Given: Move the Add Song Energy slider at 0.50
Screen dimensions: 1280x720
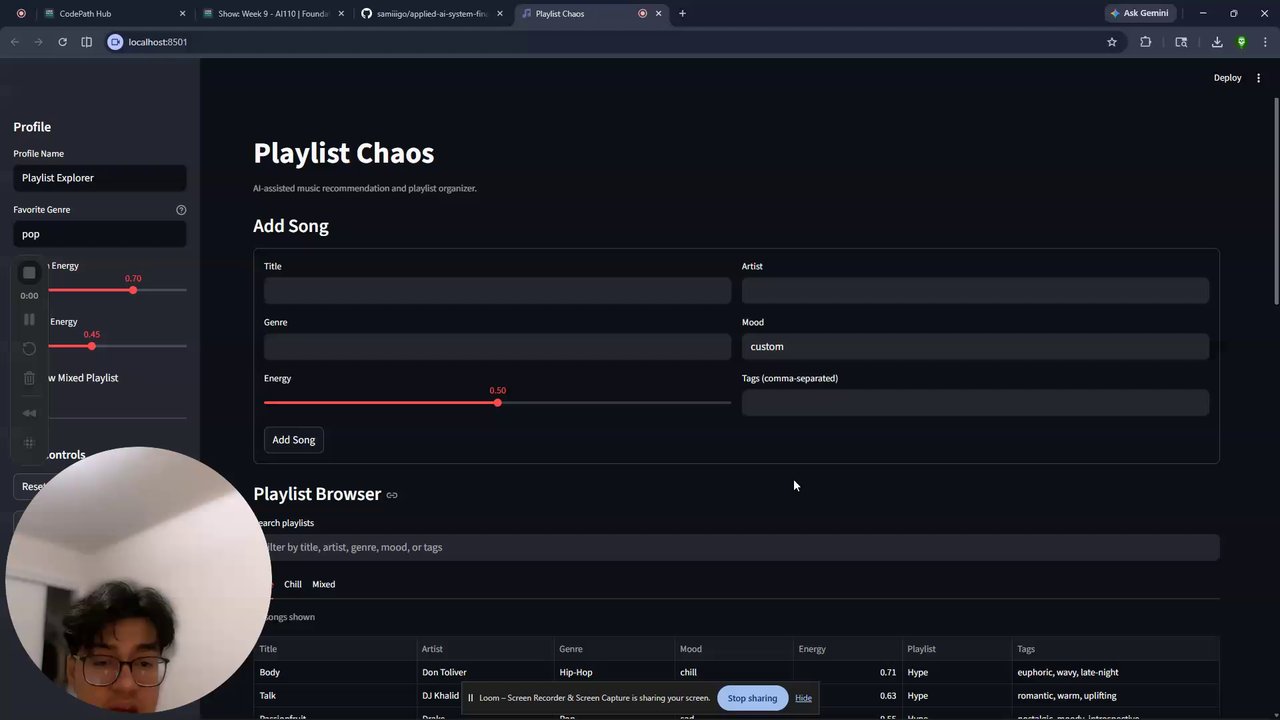Looking at the screenshot, I should coord(497,402).
